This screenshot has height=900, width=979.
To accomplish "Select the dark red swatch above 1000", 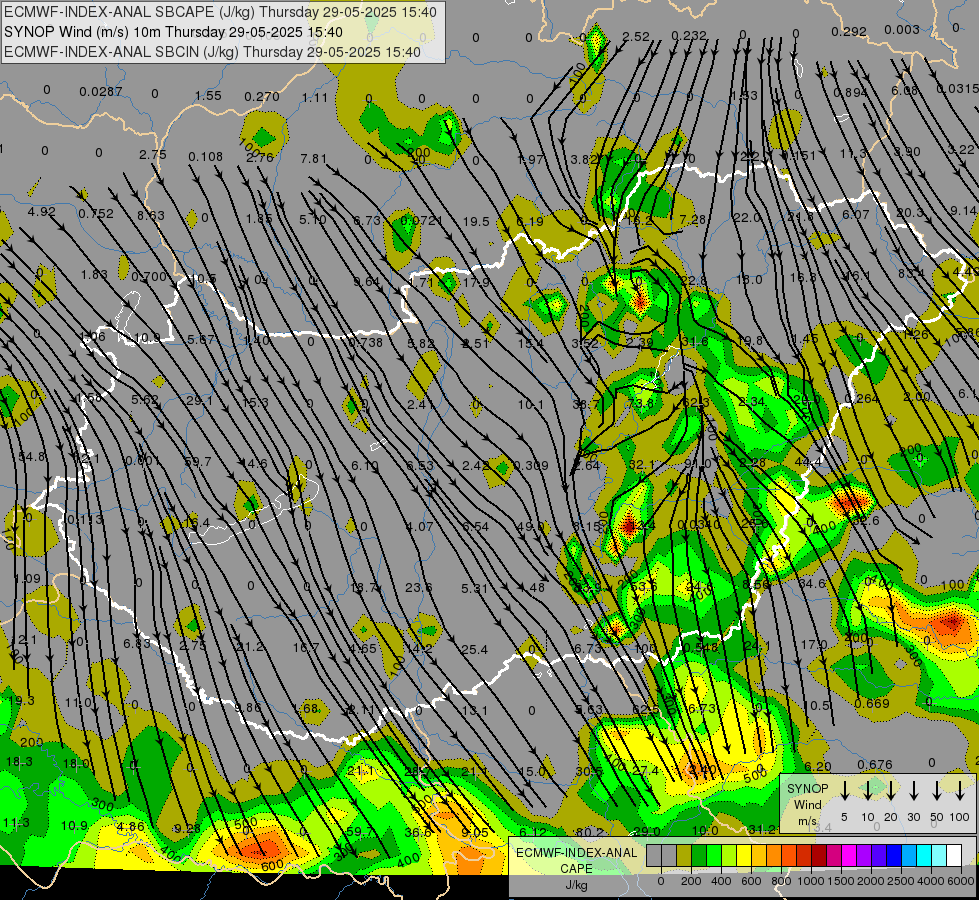I will coord(819,855).
